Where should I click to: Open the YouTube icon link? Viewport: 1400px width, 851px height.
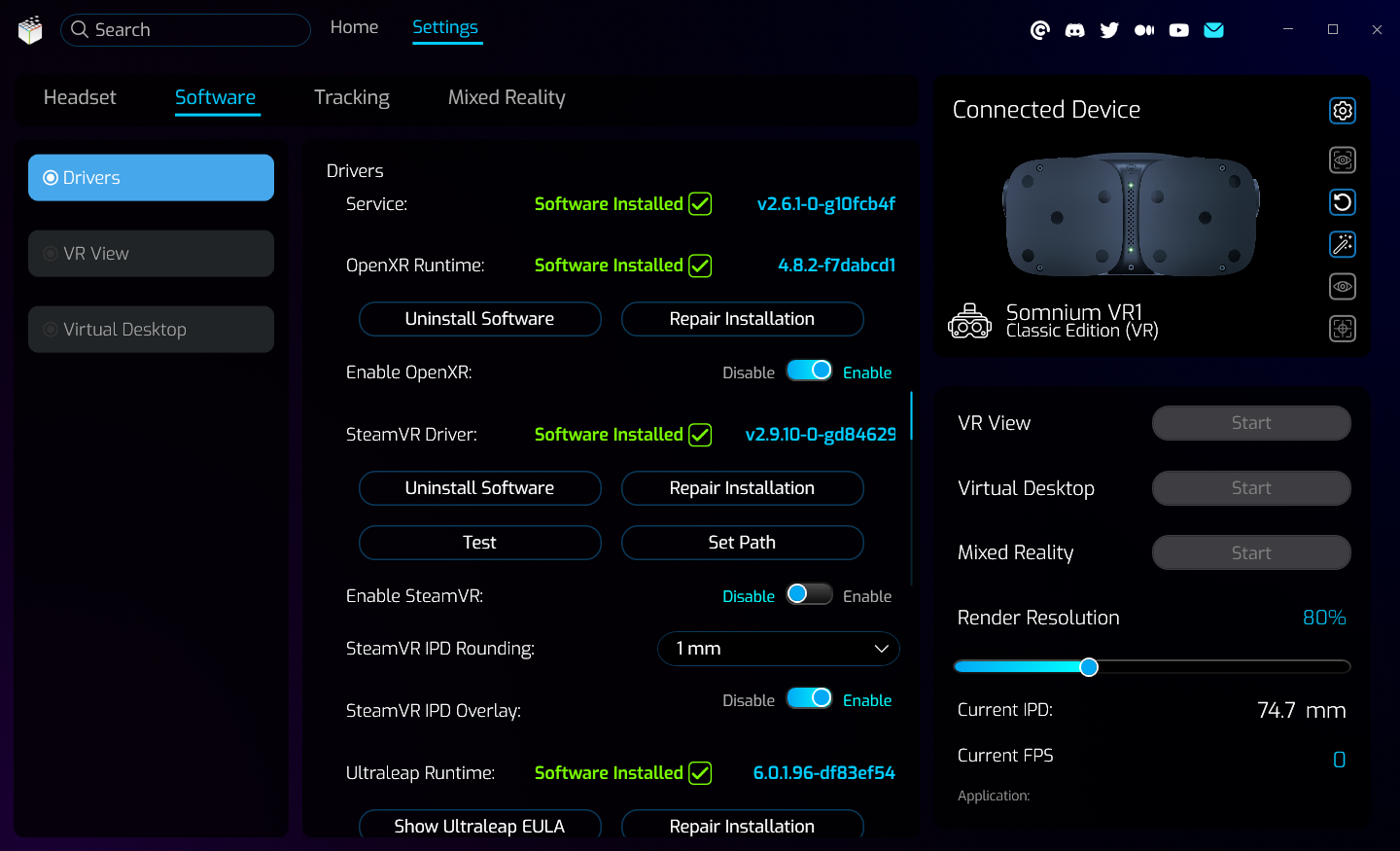tap(1178, 30)
